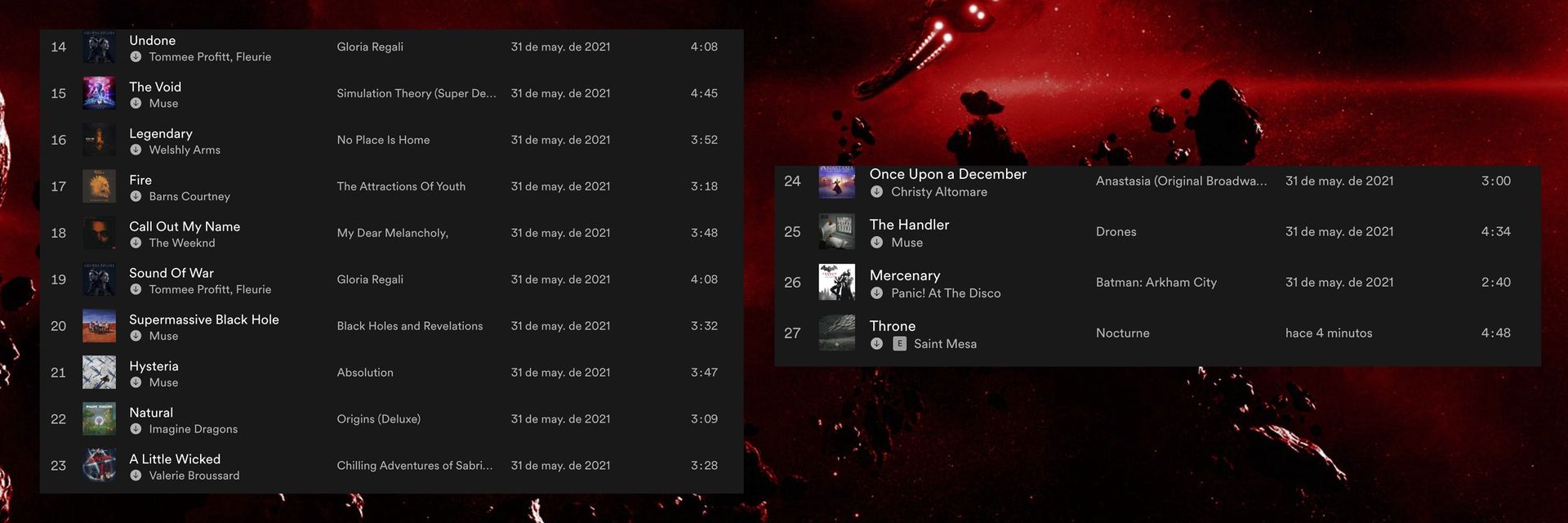
Task: Click the downloaded icon under Undone
Action: tap(136, 57)
